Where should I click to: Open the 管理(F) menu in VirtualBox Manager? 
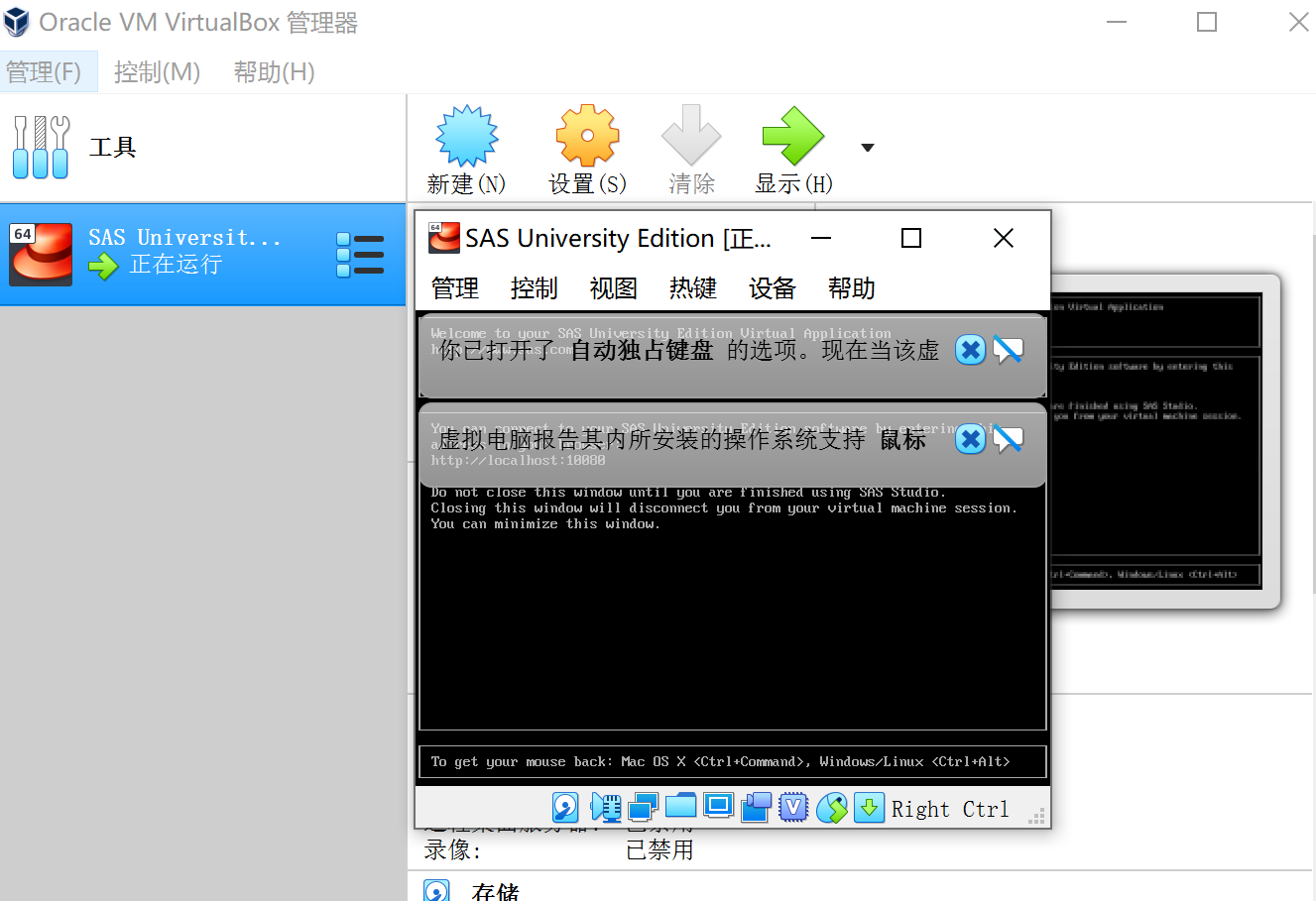pyautogui.click(x=44, y=72)
